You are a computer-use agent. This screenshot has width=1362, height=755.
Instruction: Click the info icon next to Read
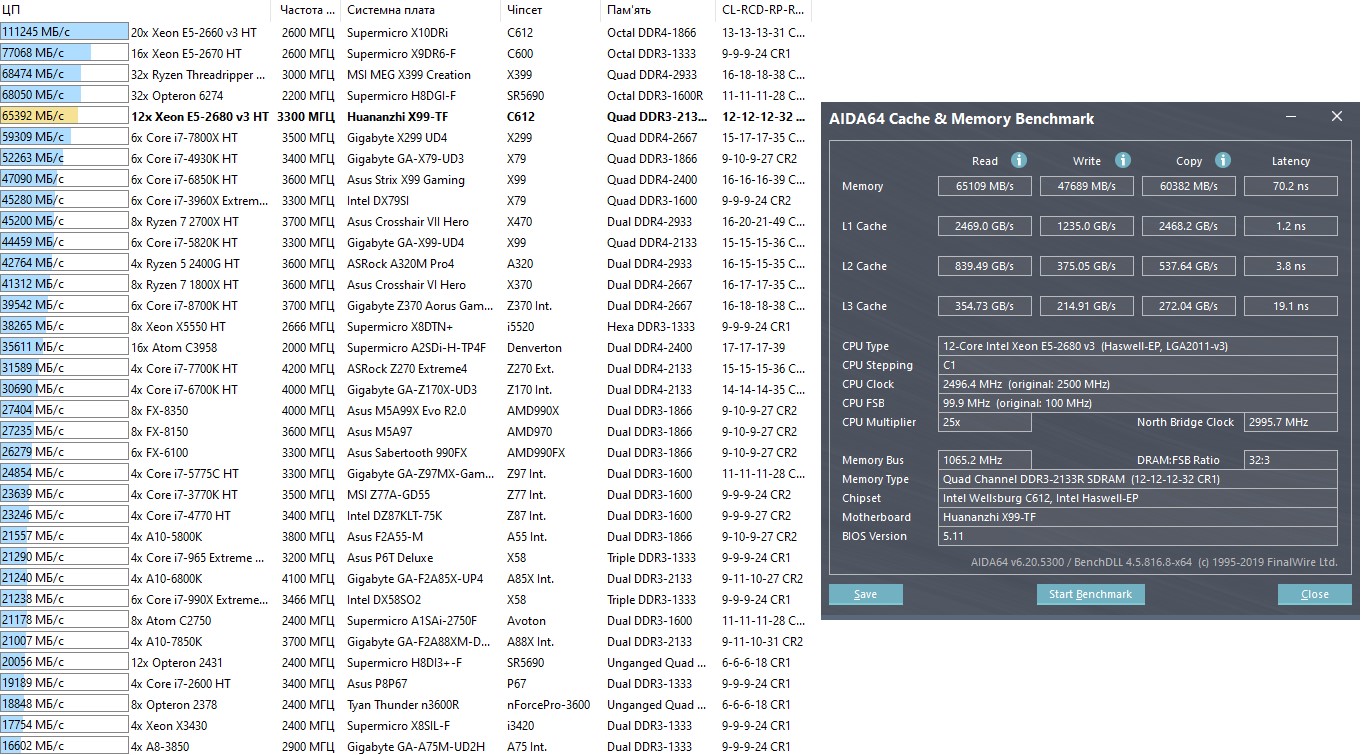pos(1018,160)
